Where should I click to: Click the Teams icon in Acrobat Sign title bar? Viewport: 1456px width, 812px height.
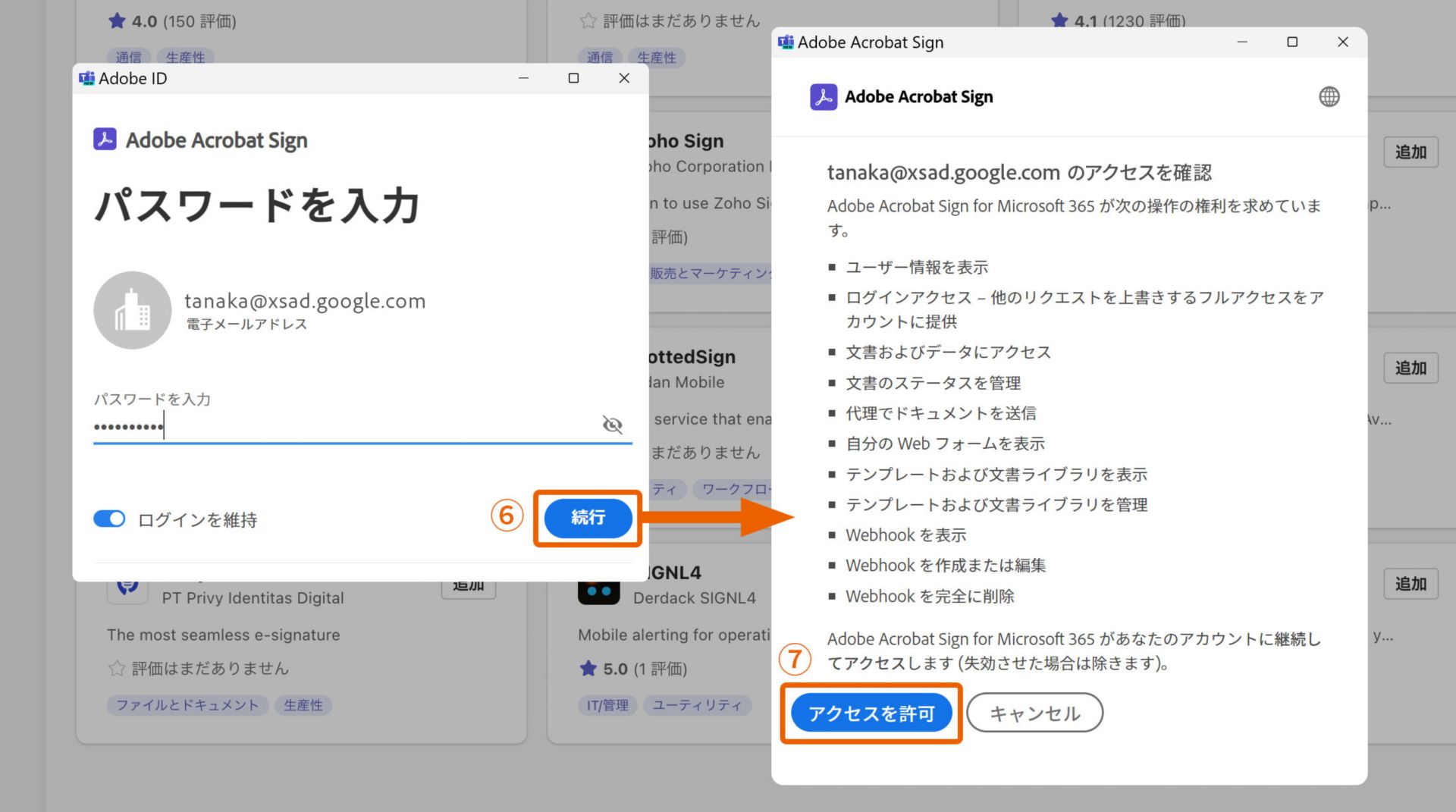pos(786,42)
